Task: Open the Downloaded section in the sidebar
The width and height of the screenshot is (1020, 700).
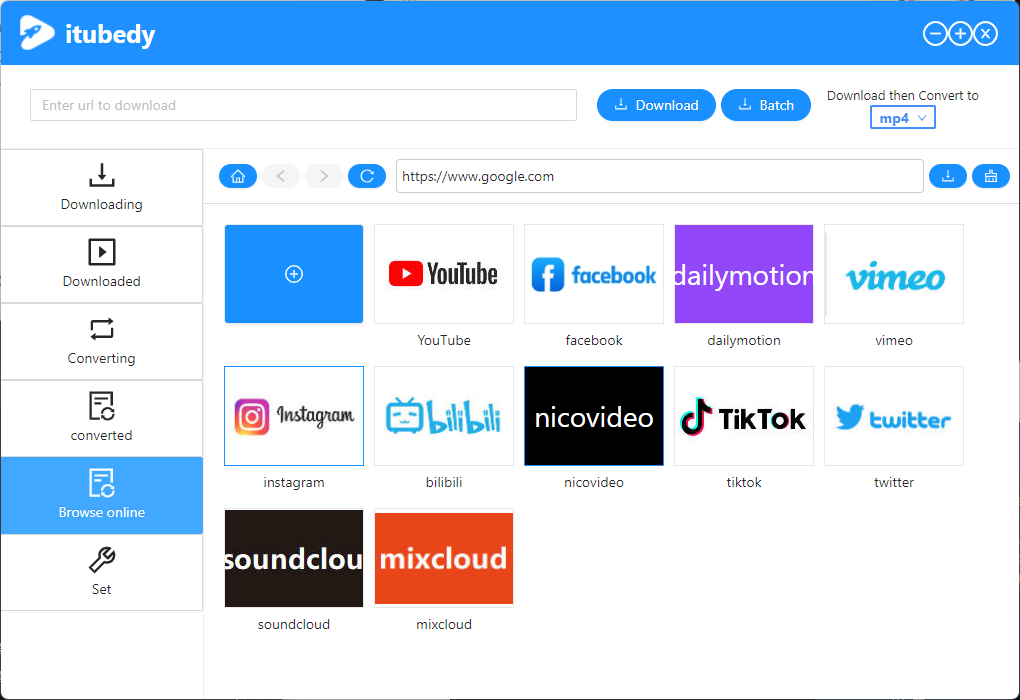Action: (101, 264)
